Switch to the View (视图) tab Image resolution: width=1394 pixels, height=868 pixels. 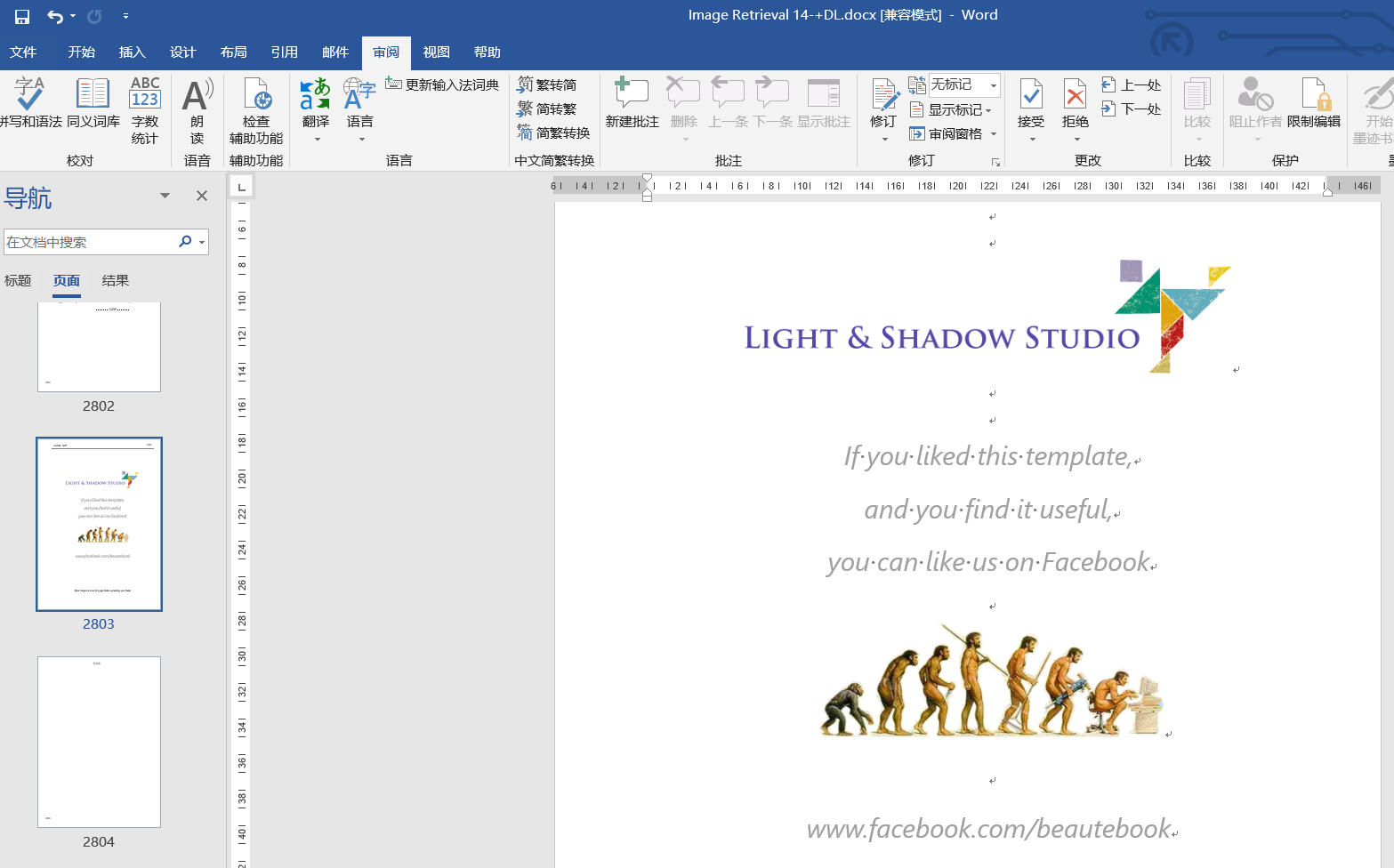point(437,52)
